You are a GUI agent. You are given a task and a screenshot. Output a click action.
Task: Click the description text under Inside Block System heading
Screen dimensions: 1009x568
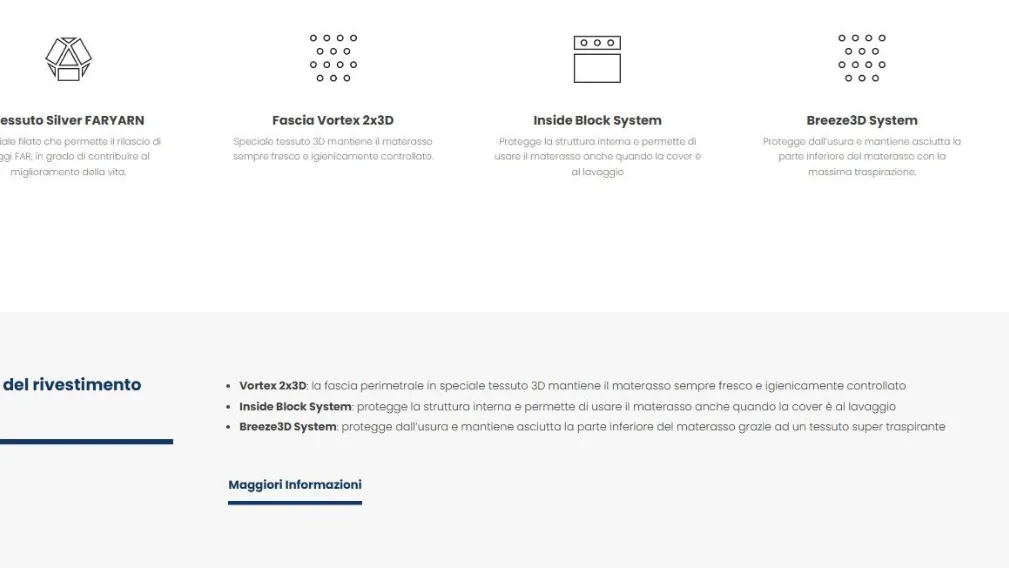[x=597, y=156]
